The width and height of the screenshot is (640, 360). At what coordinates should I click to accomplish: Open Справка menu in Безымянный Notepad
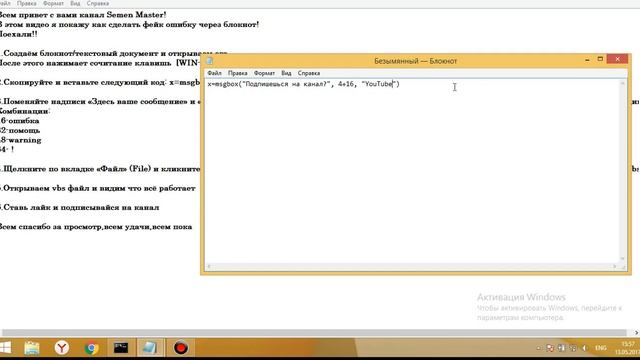[309, 73]
